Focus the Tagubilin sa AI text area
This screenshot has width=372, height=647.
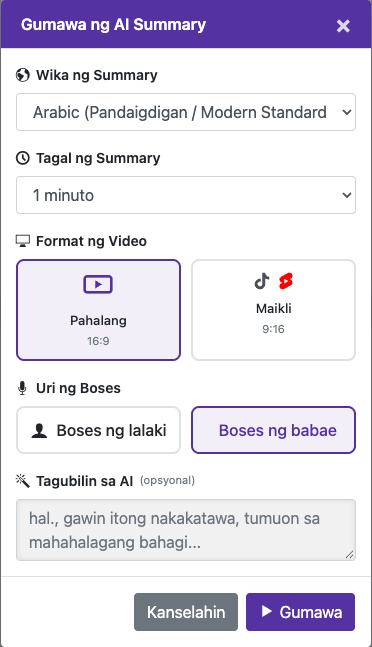186,530
